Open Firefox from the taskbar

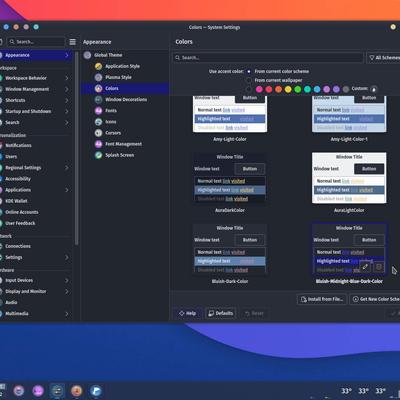tap(77, 390)
